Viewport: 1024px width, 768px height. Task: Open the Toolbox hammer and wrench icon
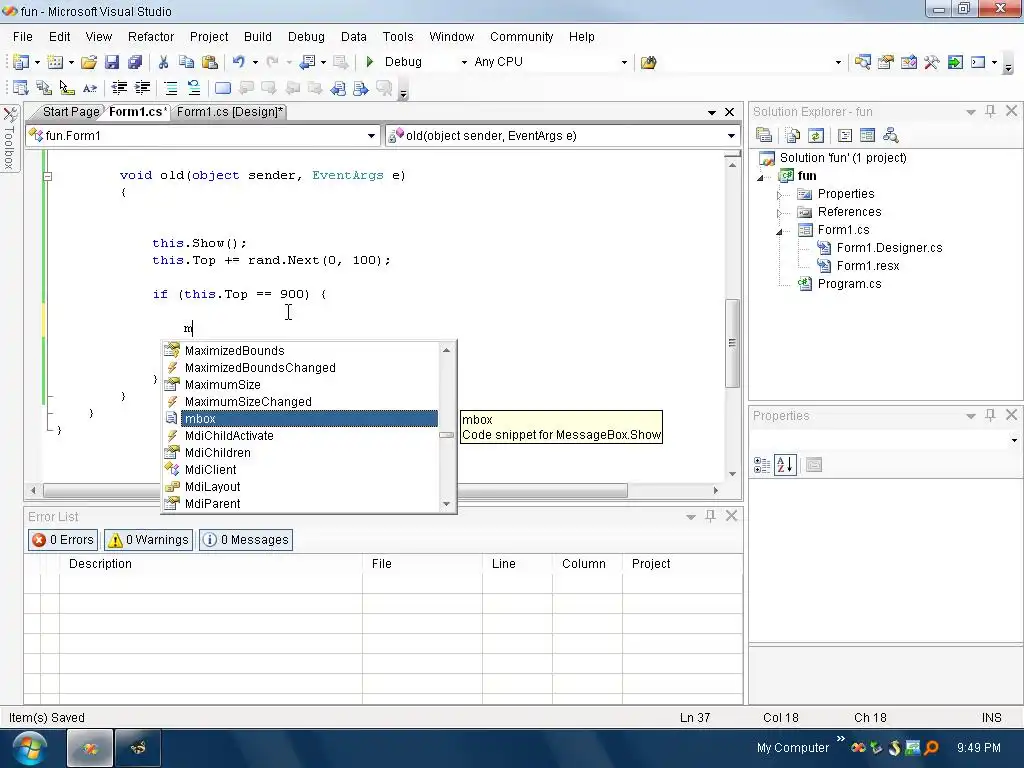click(x=932, y=62)
